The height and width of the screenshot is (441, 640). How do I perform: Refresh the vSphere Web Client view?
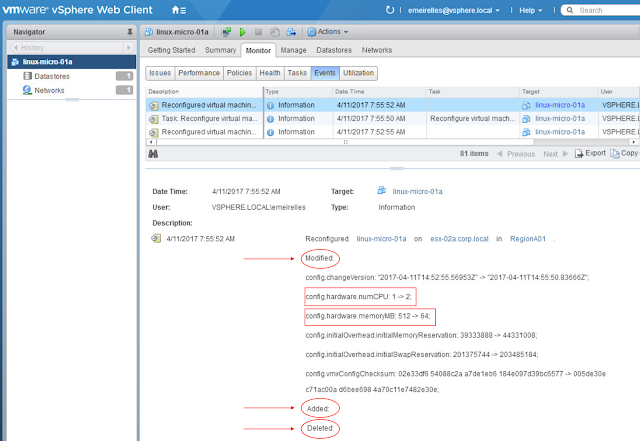(390, 10)
